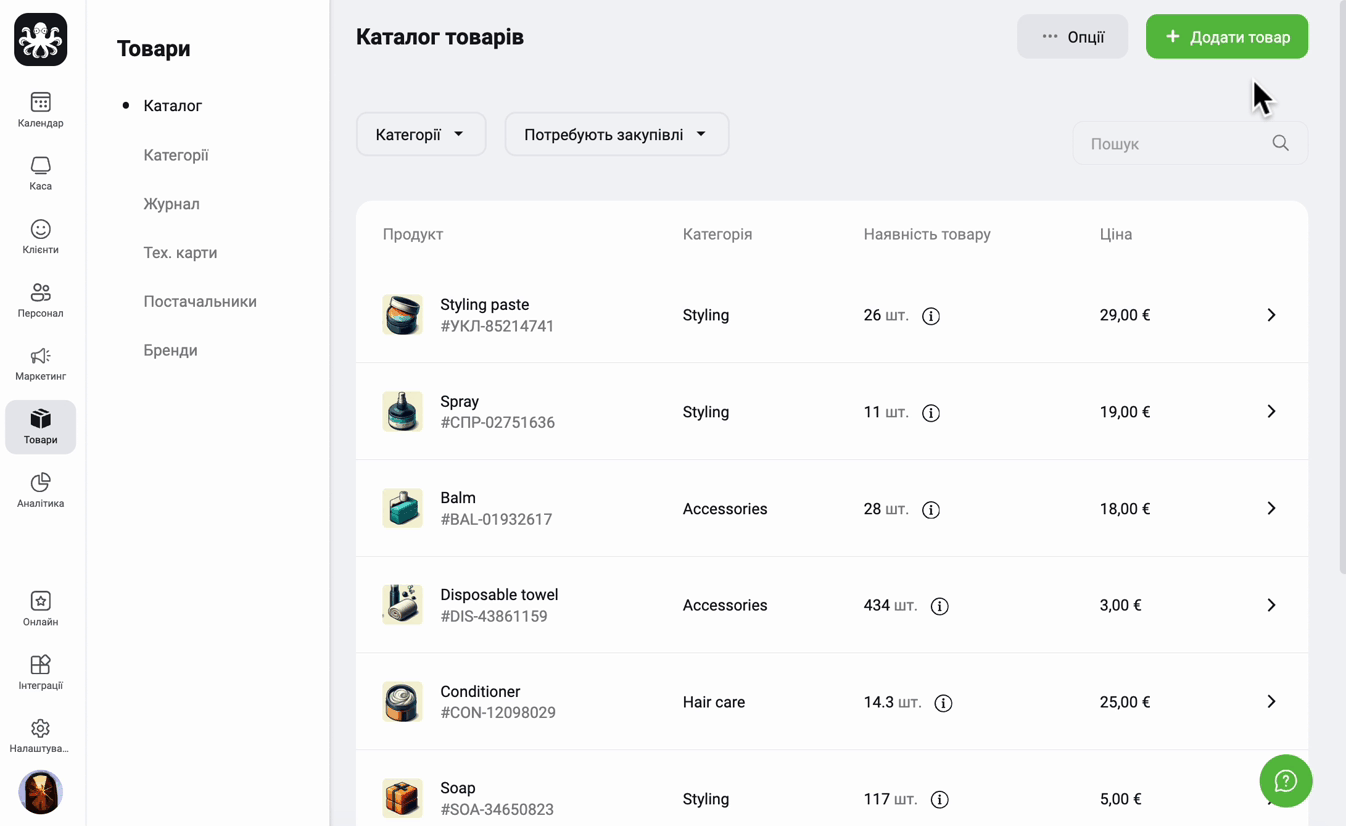Click the 25,00 € price
Viewport: 1346px width, 826px height.
[x=1125, y=702]
